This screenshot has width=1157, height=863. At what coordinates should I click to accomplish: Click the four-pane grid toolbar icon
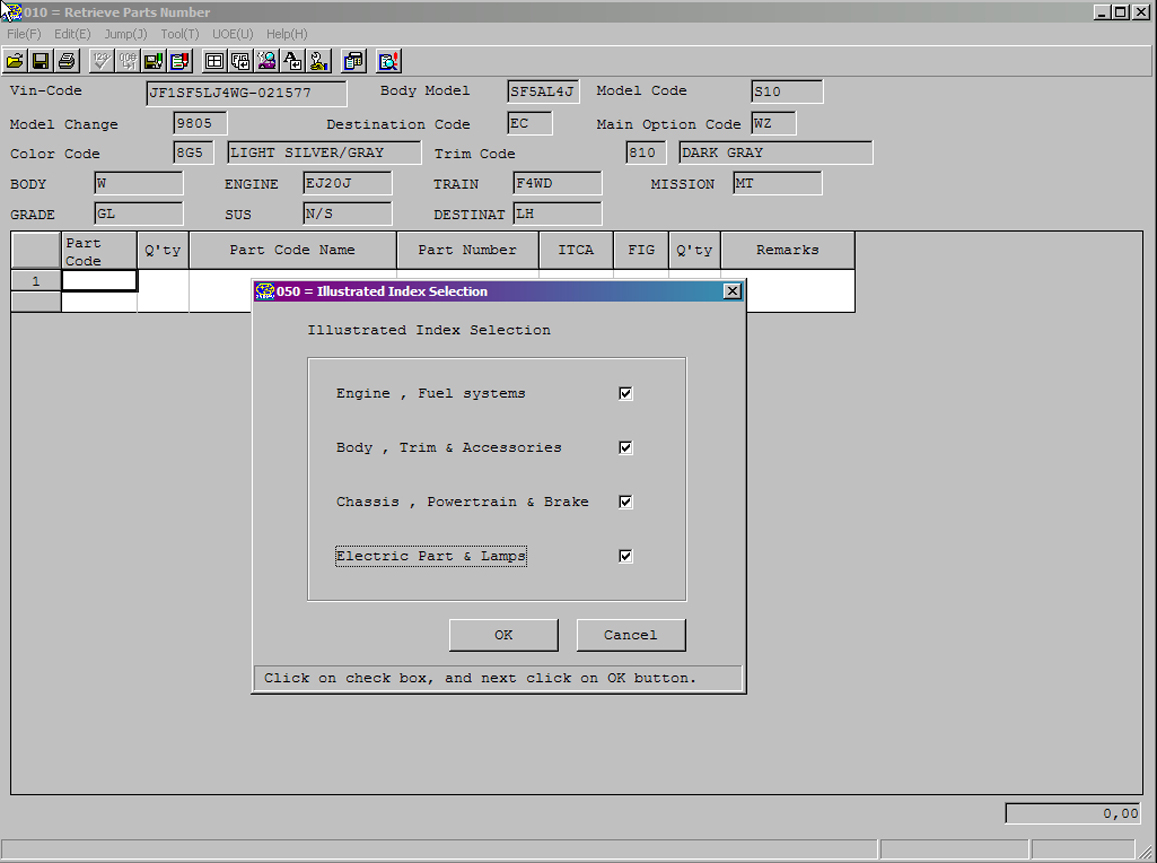pyautogui.click(x=214, y=61)
